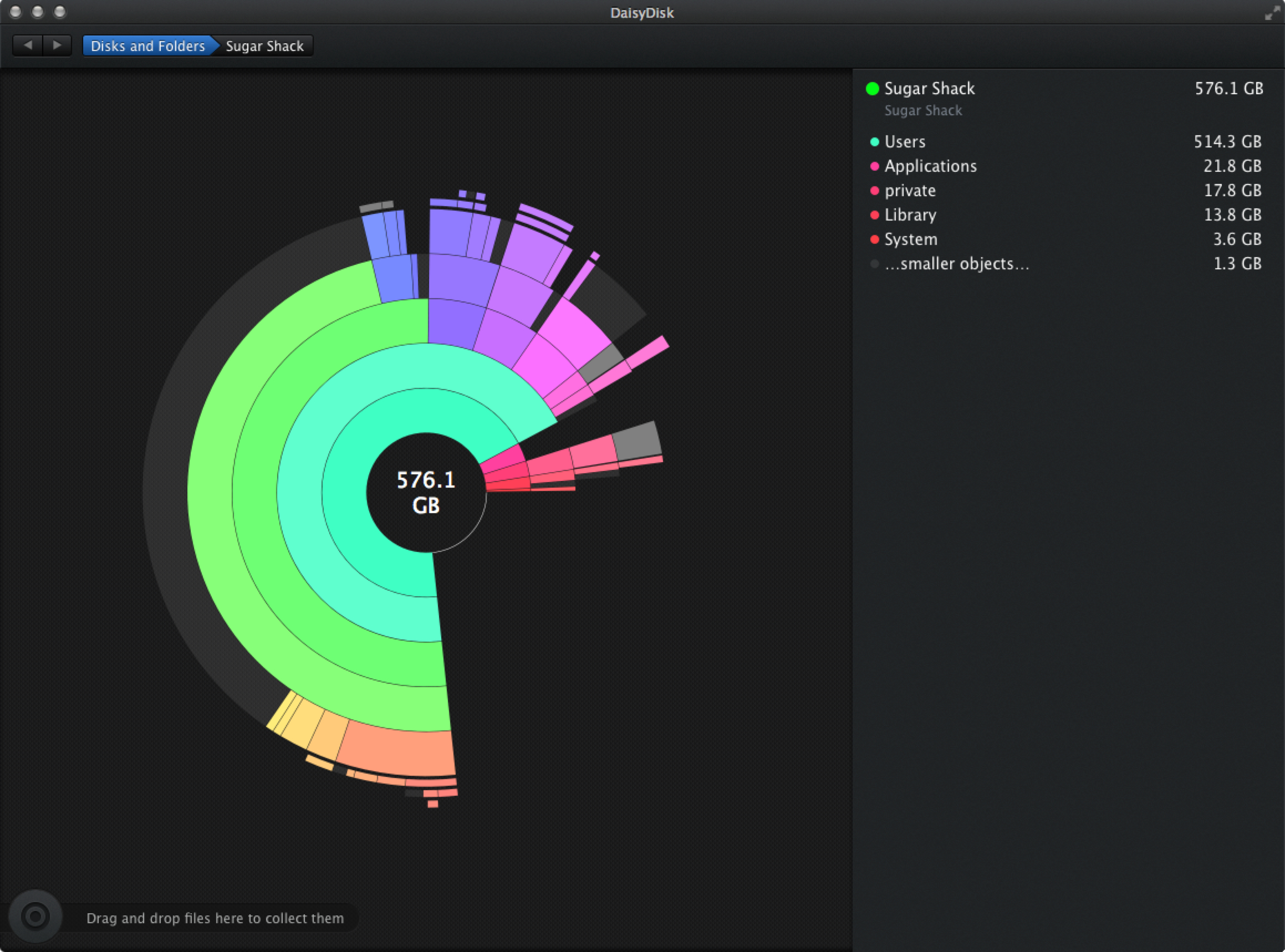Screen dimensions: 1285x952
Task: Click the innermost teal Users ring segment
Action: (x=346, y=493)
